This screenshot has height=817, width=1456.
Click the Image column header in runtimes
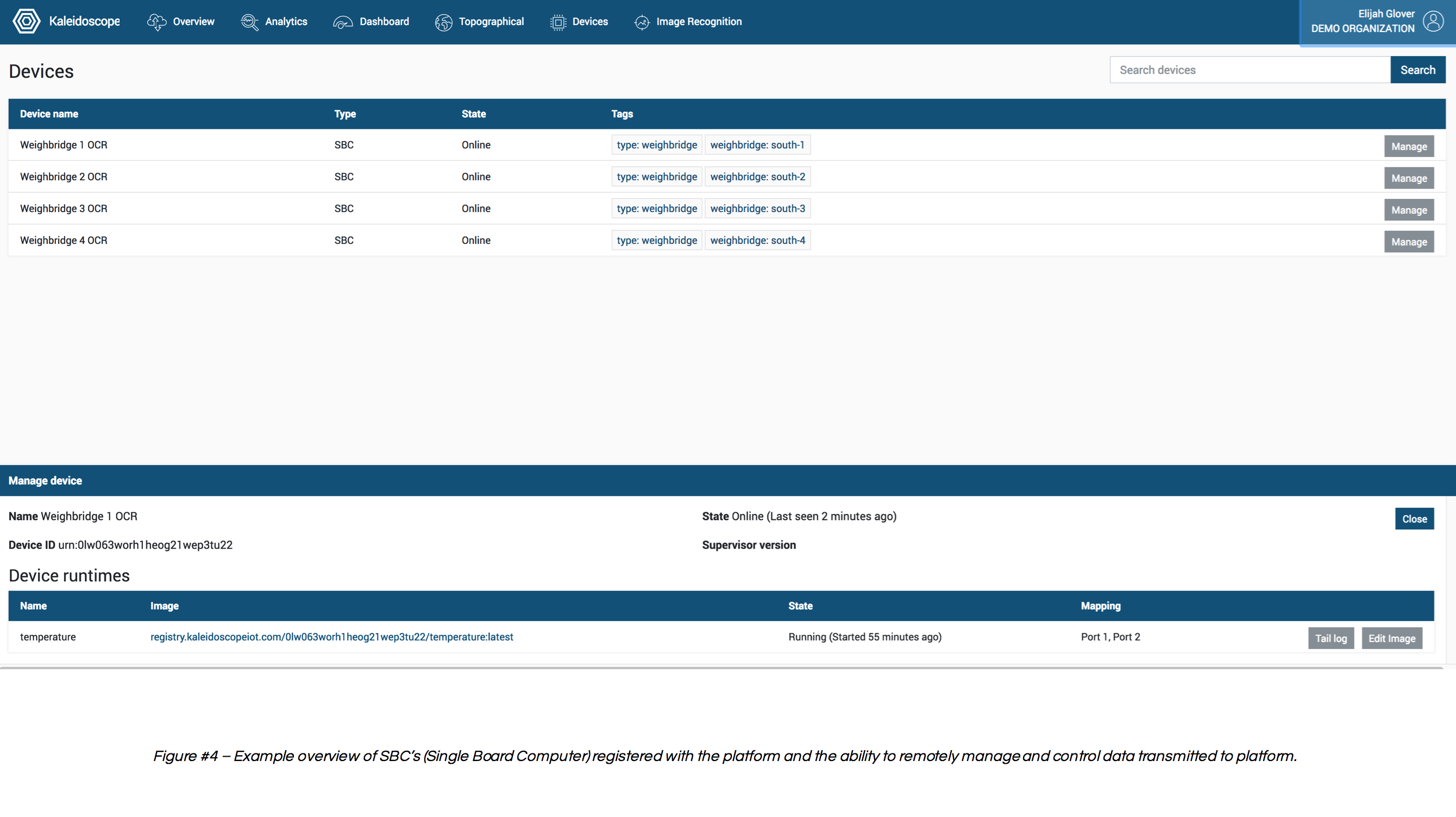pyautogui.click(x=165, y=606)
